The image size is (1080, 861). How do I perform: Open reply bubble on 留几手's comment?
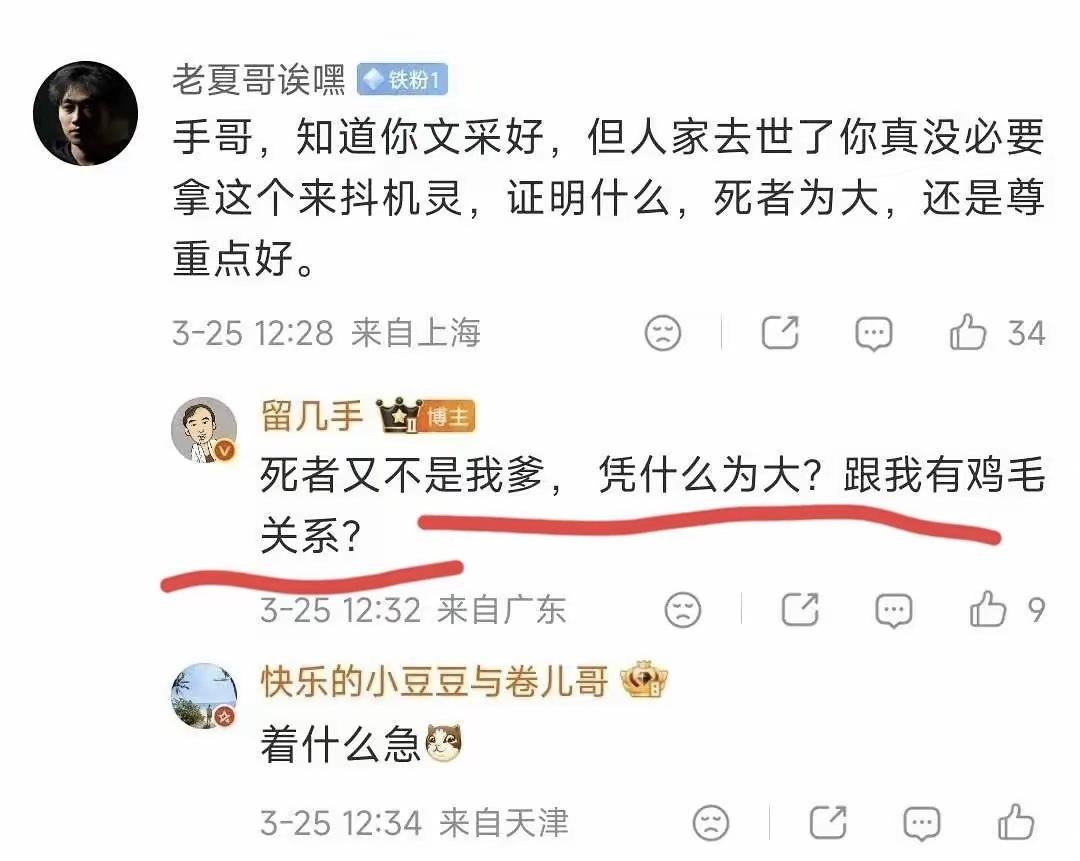(893, 611)
